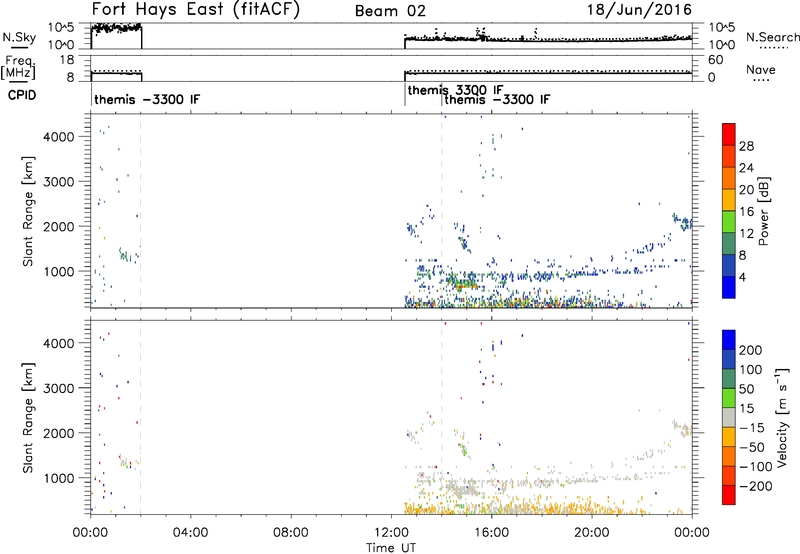The image size is (800, 554).
Task: Click the '12' tick on Power color bar
Action: [746, 234]
